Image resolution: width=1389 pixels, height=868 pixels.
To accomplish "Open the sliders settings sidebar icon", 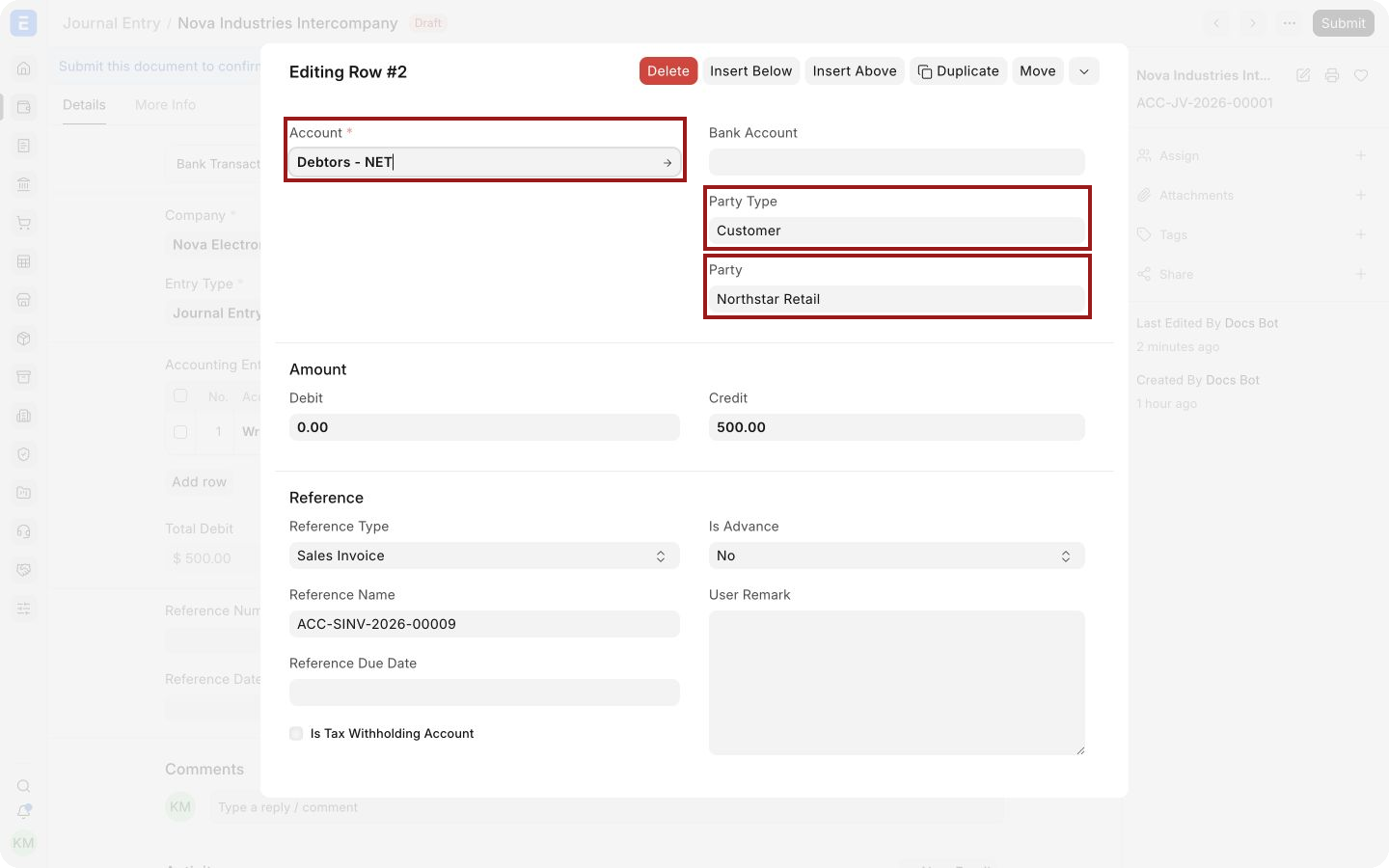I will tap(24, 609).
